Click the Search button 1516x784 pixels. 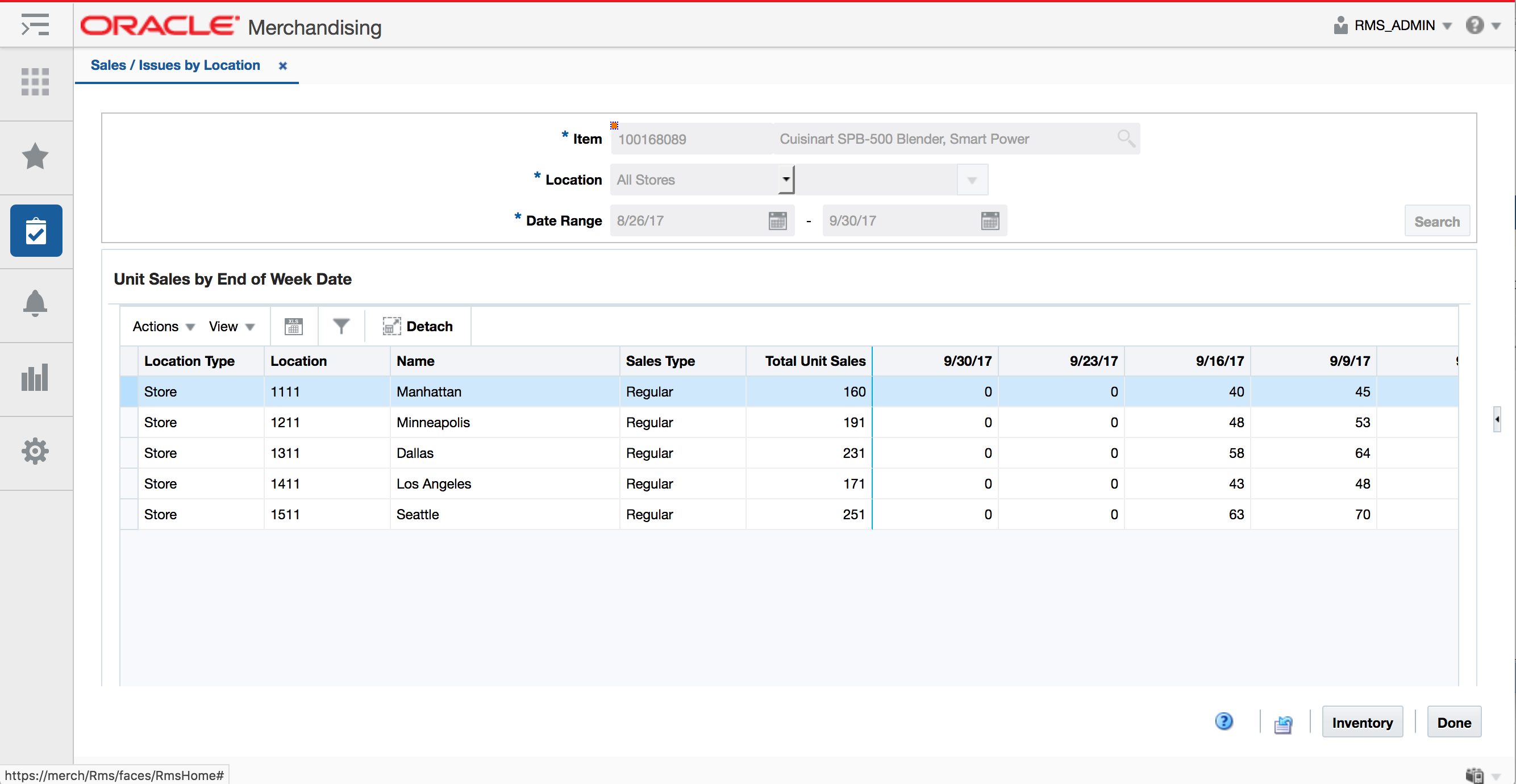point(1437,221)
